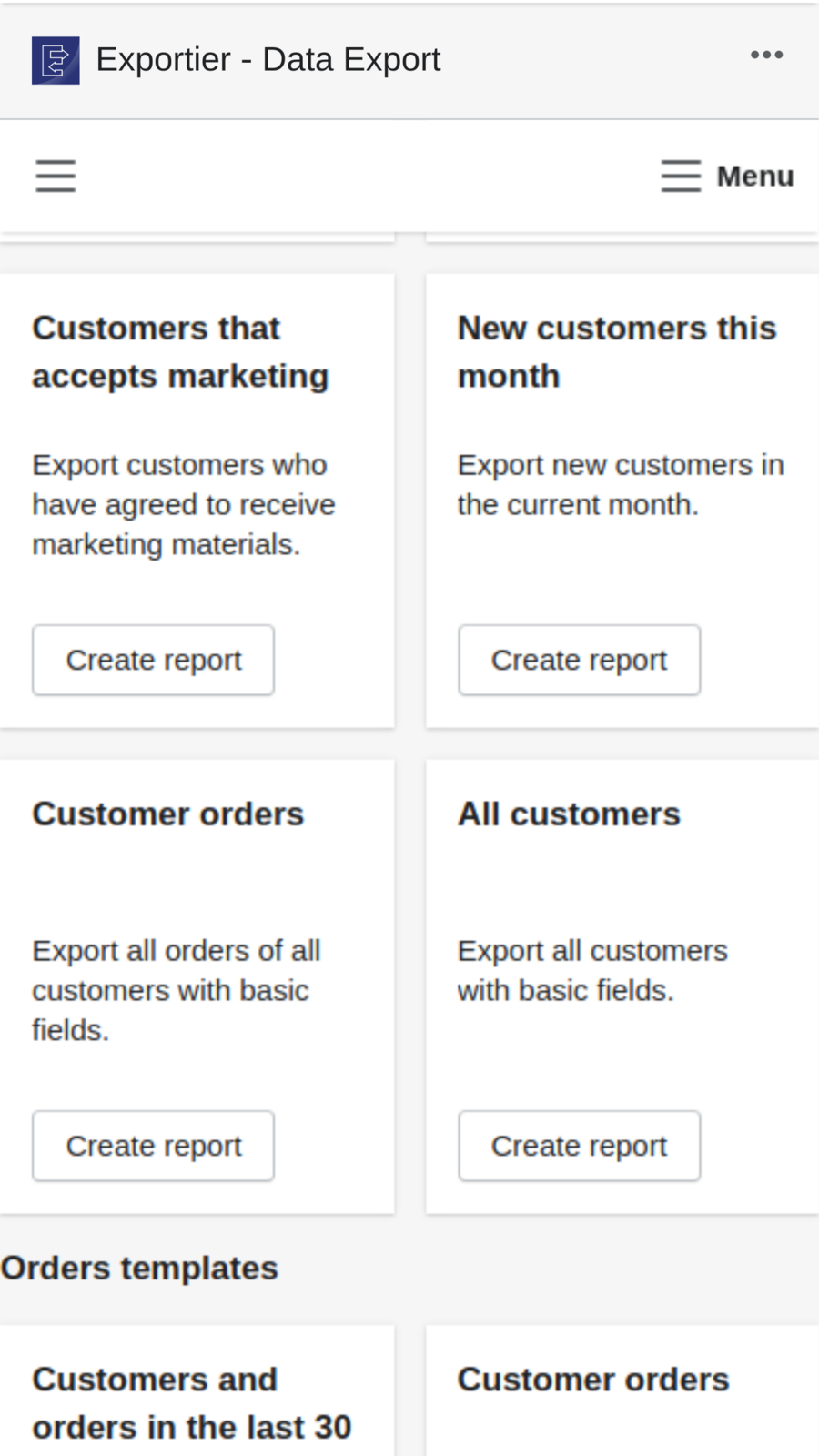Open Customers and orders in the last 30 card
Screen dimensions: 819x1456
(x=191, y=1401)
